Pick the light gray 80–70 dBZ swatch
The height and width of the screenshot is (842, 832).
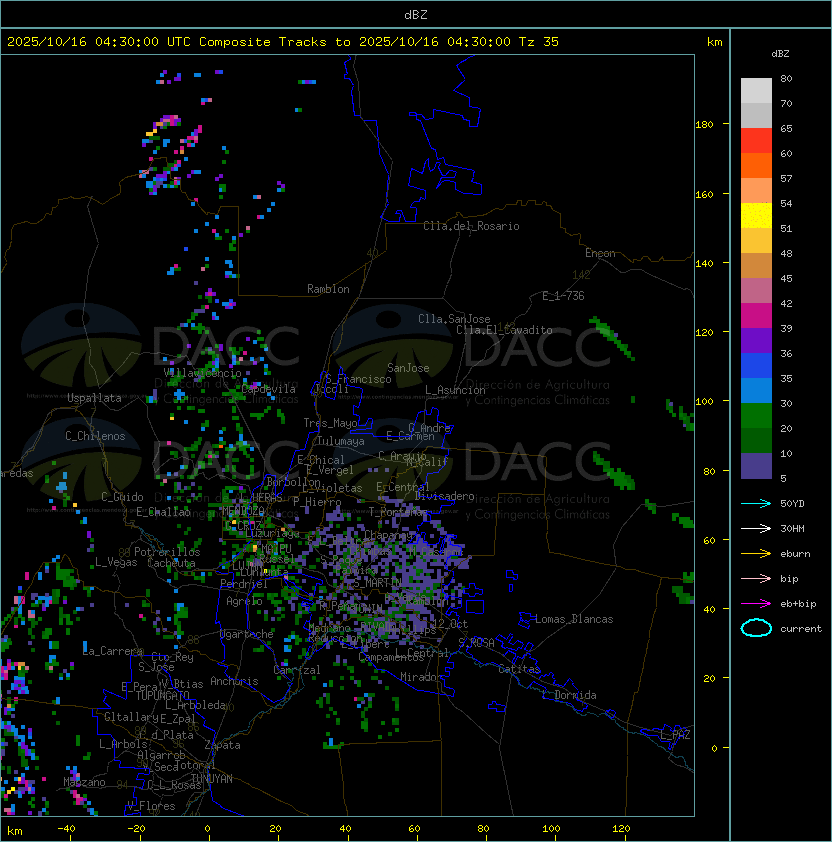756,91
